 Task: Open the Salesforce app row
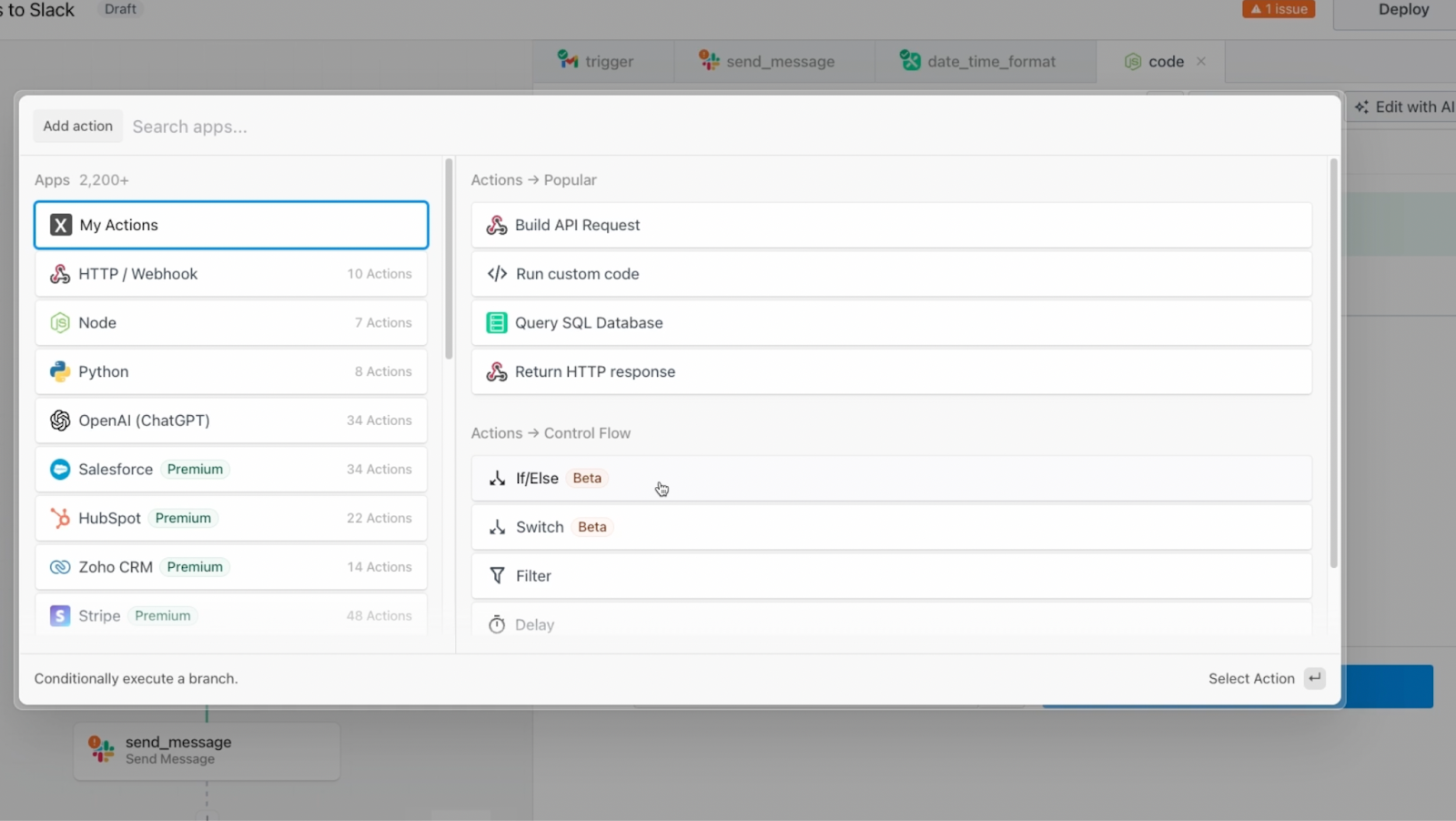pyautogui.click(x=231, y=470)
